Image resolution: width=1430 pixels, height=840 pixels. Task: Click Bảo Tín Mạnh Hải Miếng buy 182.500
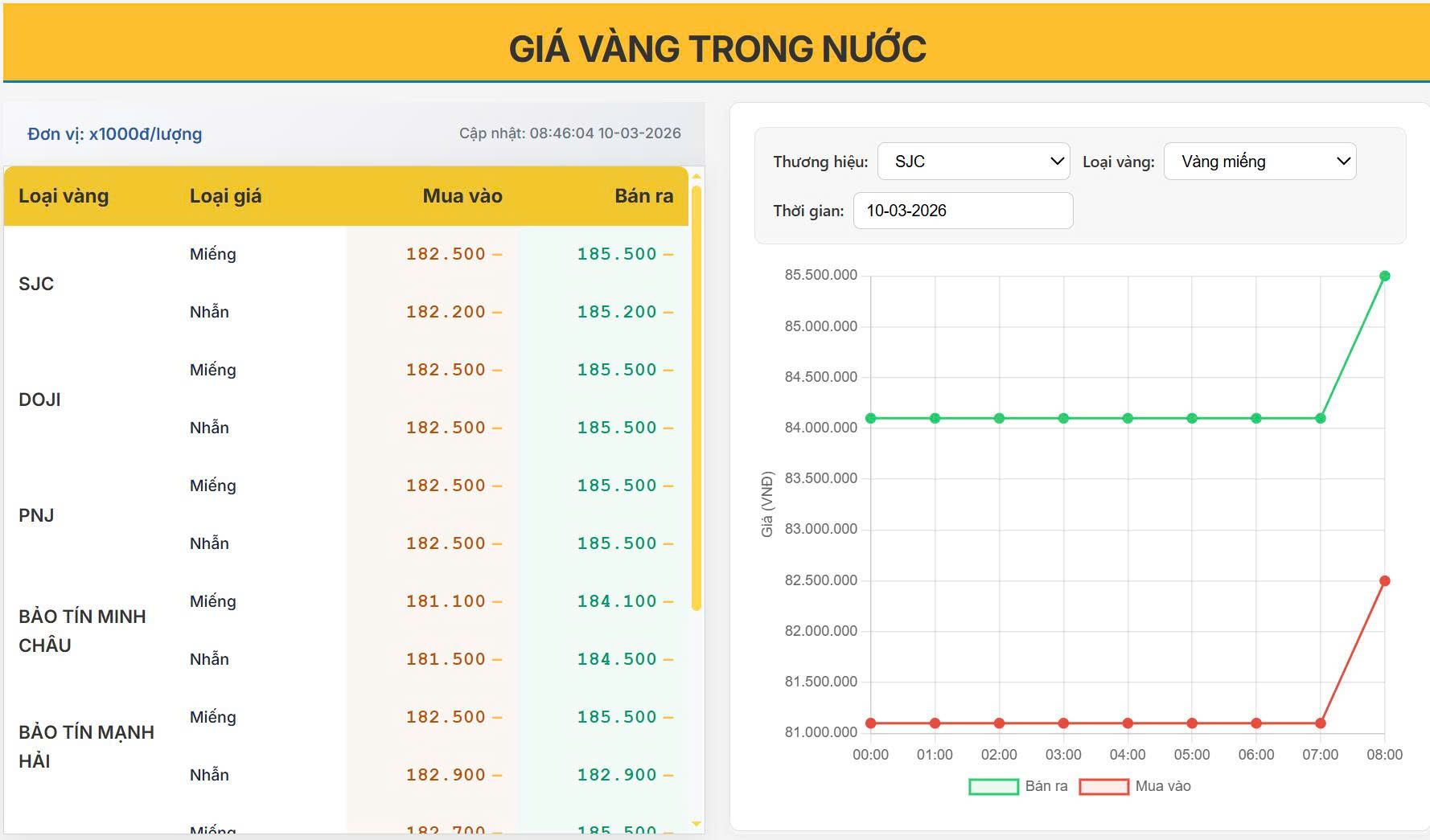pos(446,717)
